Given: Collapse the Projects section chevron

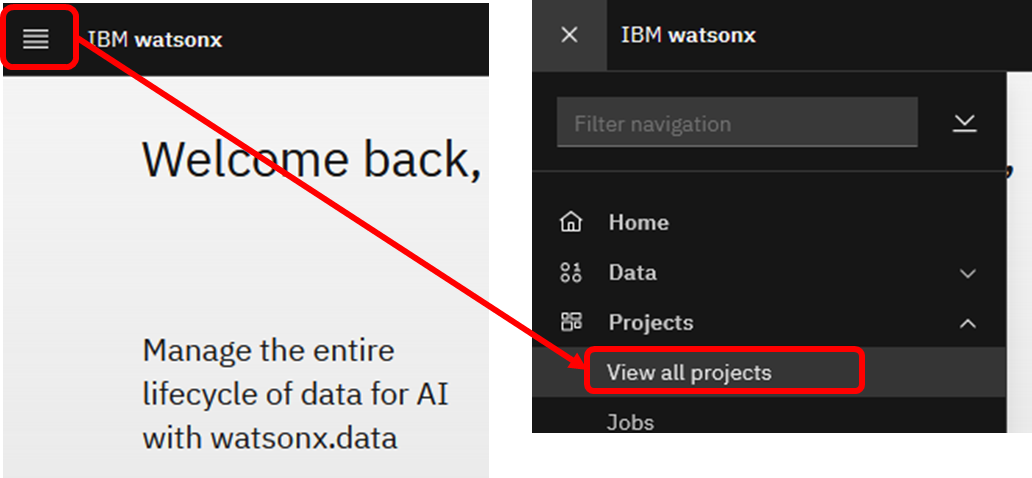Looking at the screenshot, I should pyautogui.click(x=967, y=323).
